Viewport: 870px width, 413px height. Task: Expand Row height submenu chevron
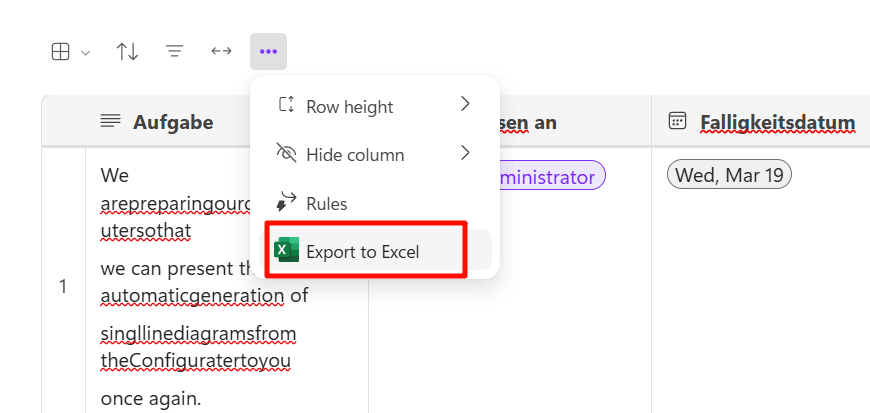(465, 104)
